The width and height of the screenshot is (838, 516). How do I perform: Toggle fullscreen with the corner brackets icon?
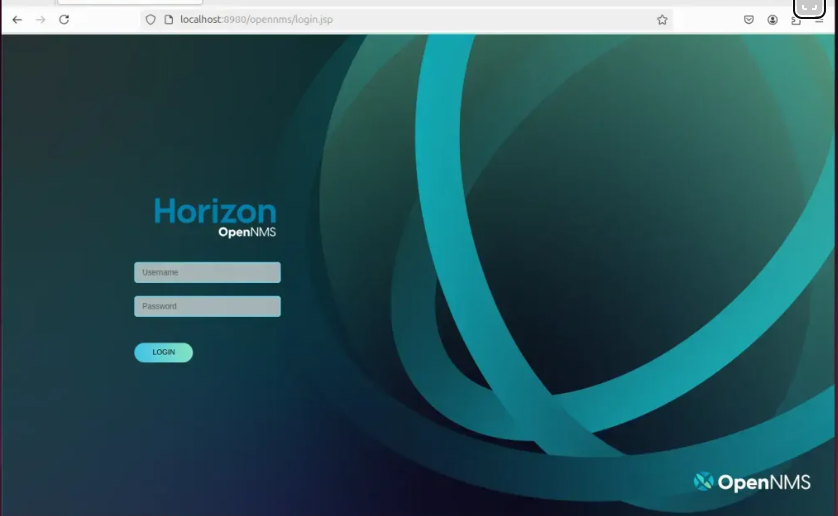[x=810, y=6]
